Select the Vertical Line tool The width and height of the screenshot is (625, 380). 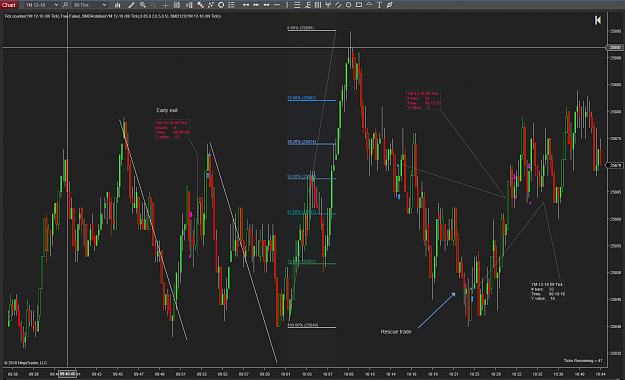(287, 5)
